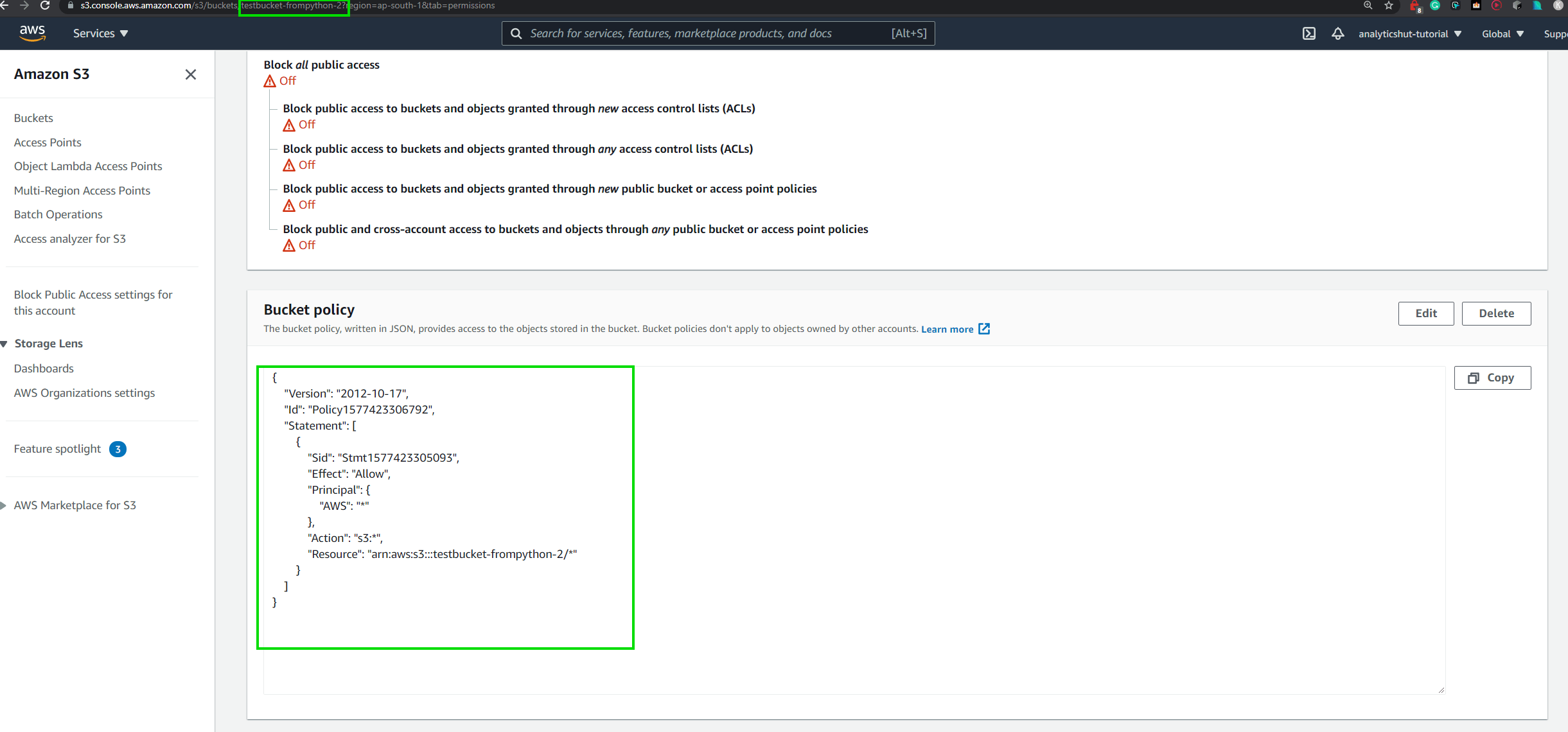The image size is (1568, 732).
Task: Close the Amazon S3 sidebar
Action: tap(190, 74)
